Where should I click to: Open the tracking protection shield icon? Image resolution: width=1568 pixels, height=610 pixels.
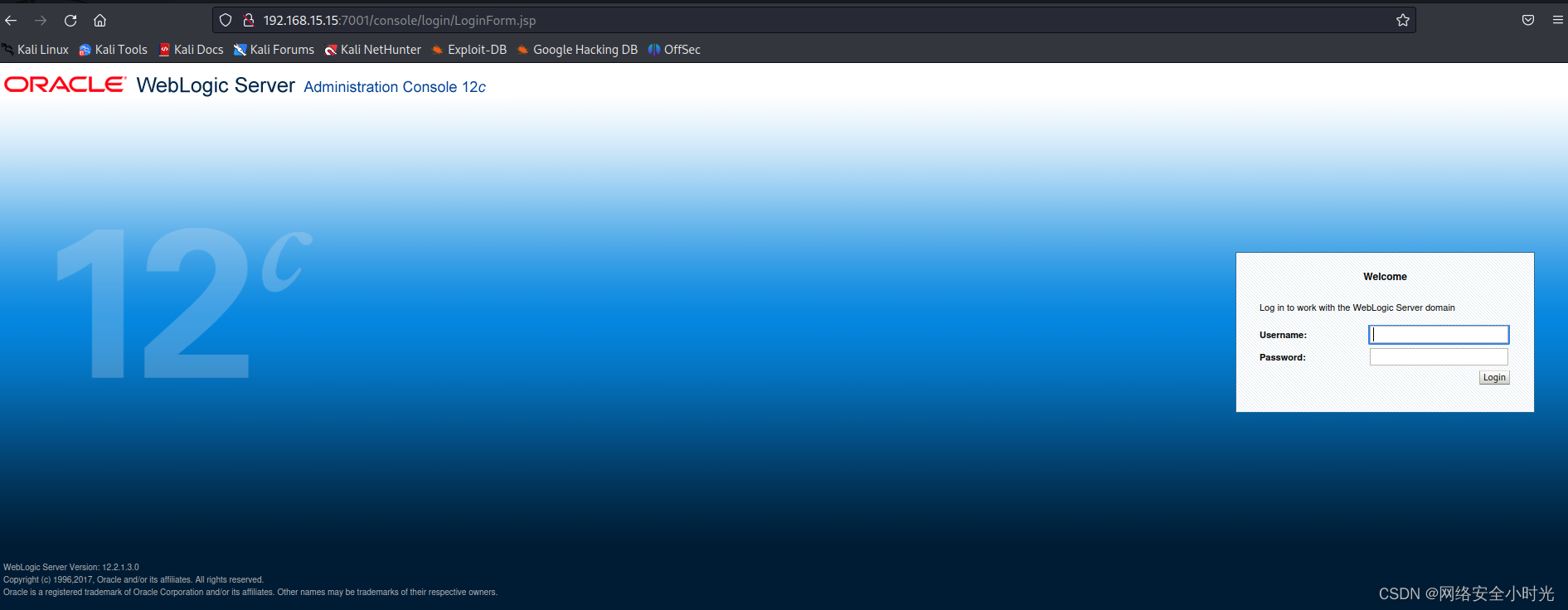pyautogui.click(x=226, y=20)
